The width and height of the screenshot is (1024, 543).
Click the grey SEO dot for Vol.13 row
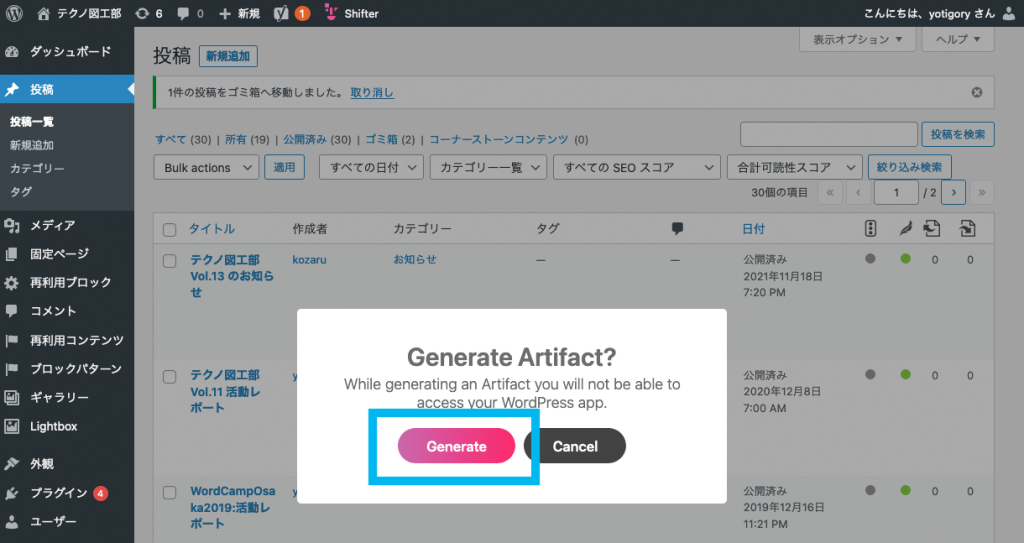870,259
